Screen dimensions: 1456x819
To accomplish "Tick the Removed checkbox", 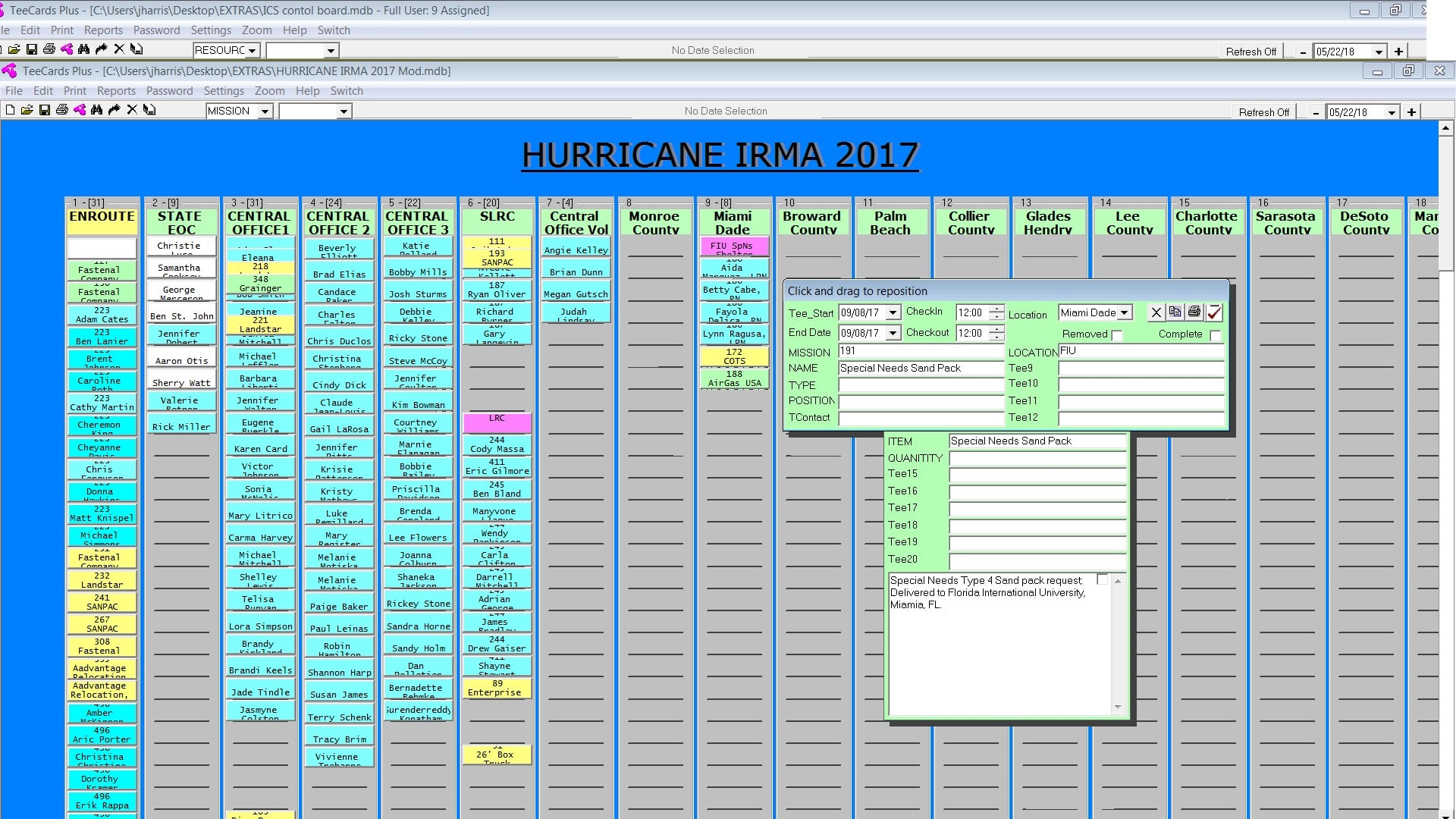I will [1116, 335].
